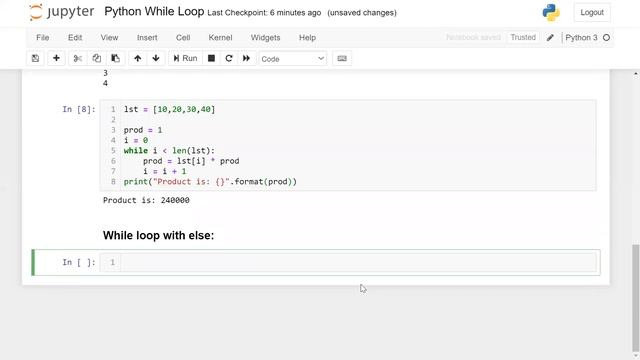640x360 pixels.
Task: Open the command palette keyboard icon
Action: point(342,58)
